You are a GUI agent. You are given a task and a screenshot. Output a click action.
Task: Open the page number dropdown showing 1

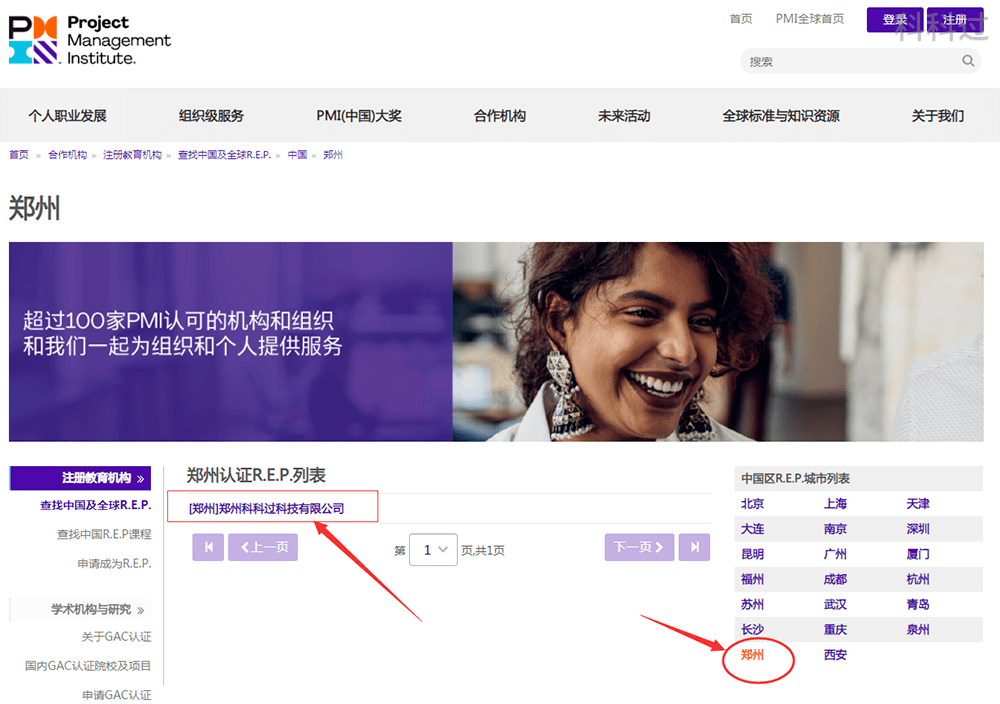pyautogui.click(x=433, y=549)
